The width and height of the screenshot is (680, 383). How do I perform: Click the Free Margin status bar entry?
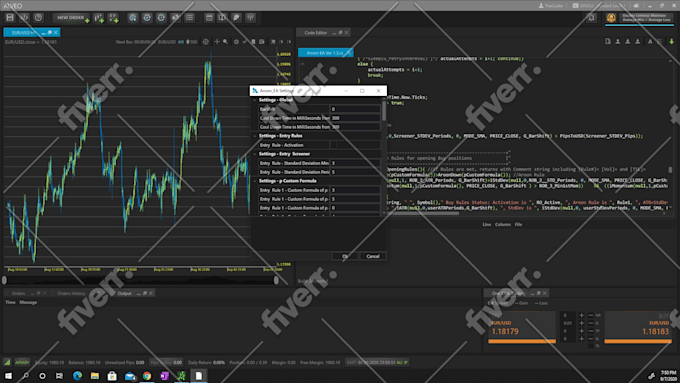pyautogui.click(x=320, y=363)
